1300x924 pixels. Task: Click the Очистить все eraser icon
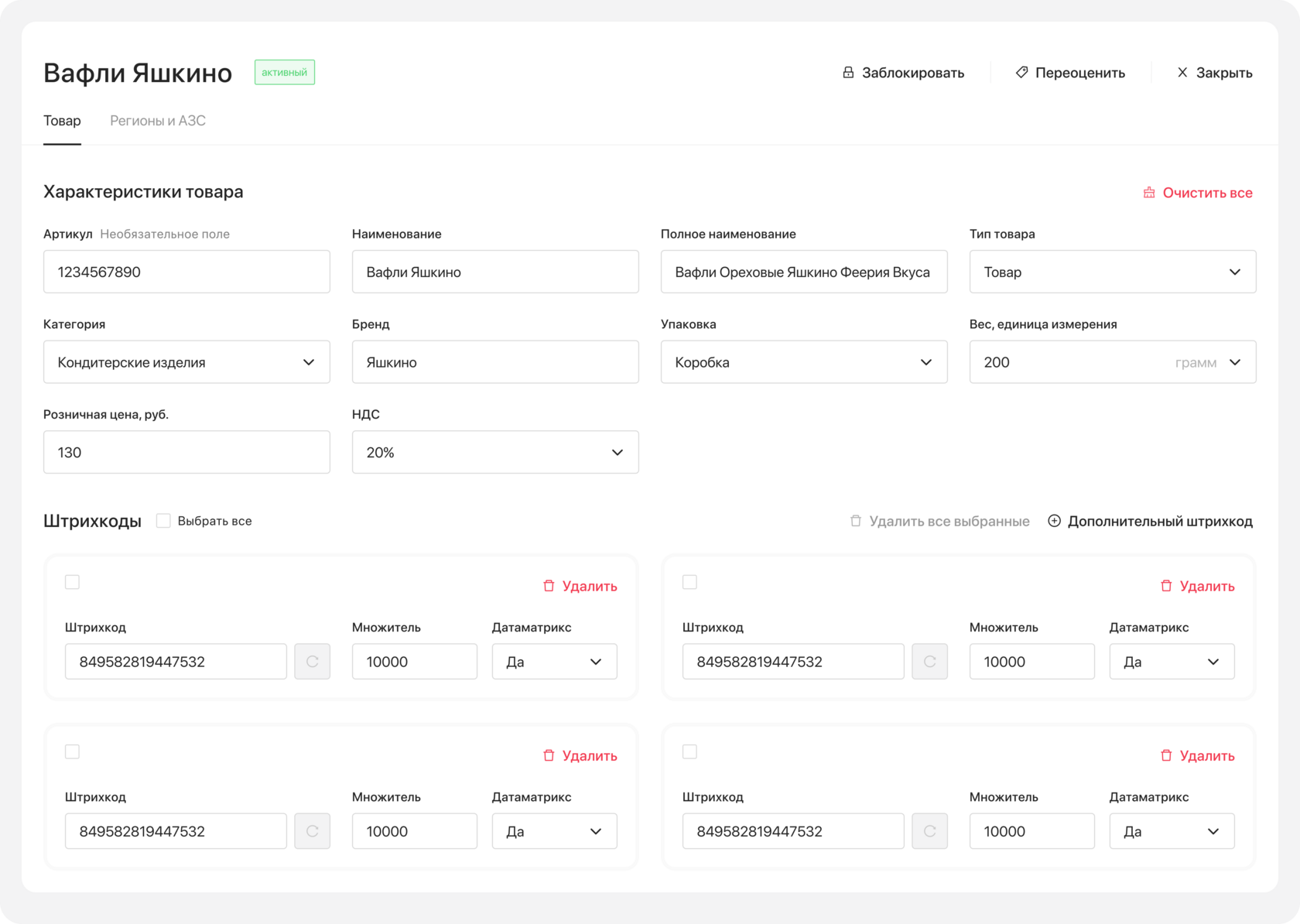pos(1149,193)
